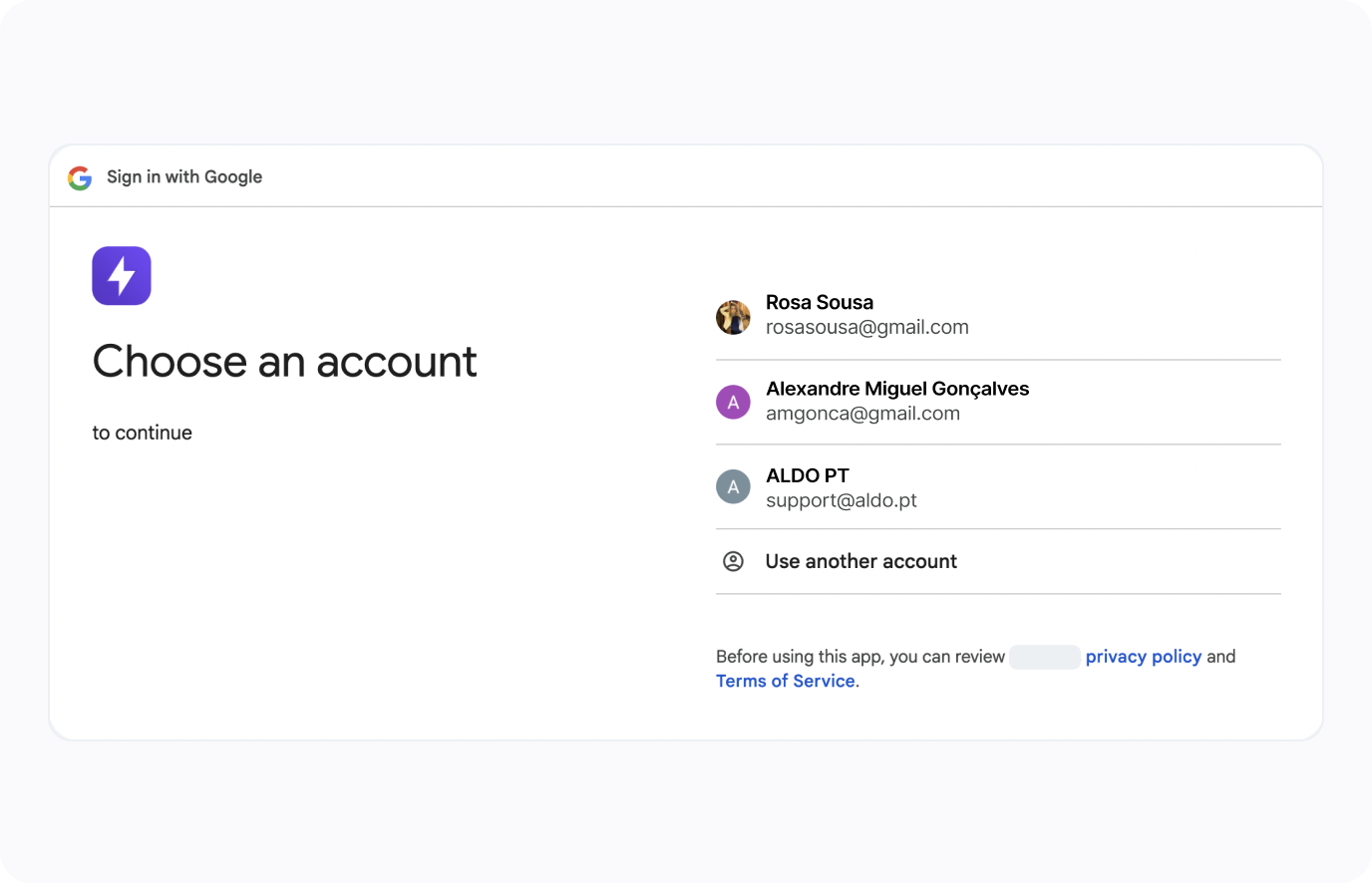Click the 'Choose an account' heading
The height and width of the screenshot is (883, 1372).
pos(284,361)
